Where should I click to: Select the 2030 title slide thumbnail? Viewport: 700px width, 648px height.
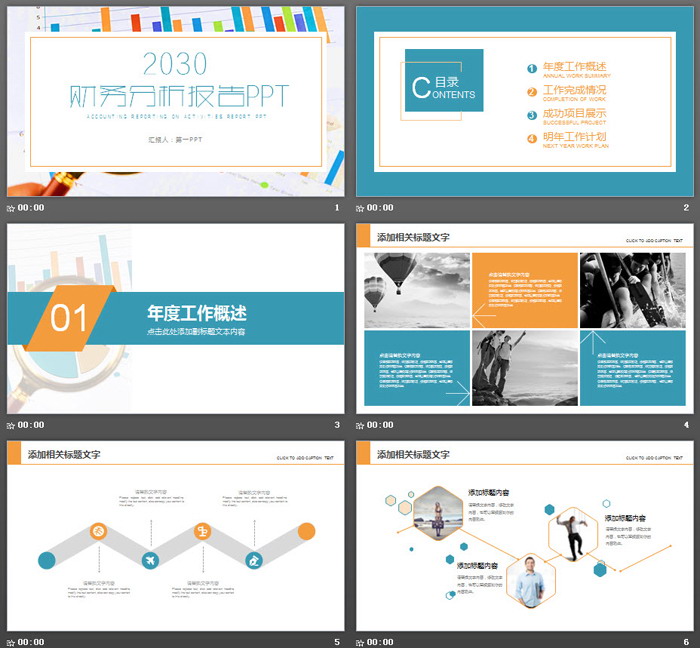pyautogui.click(x=175, y=100)
